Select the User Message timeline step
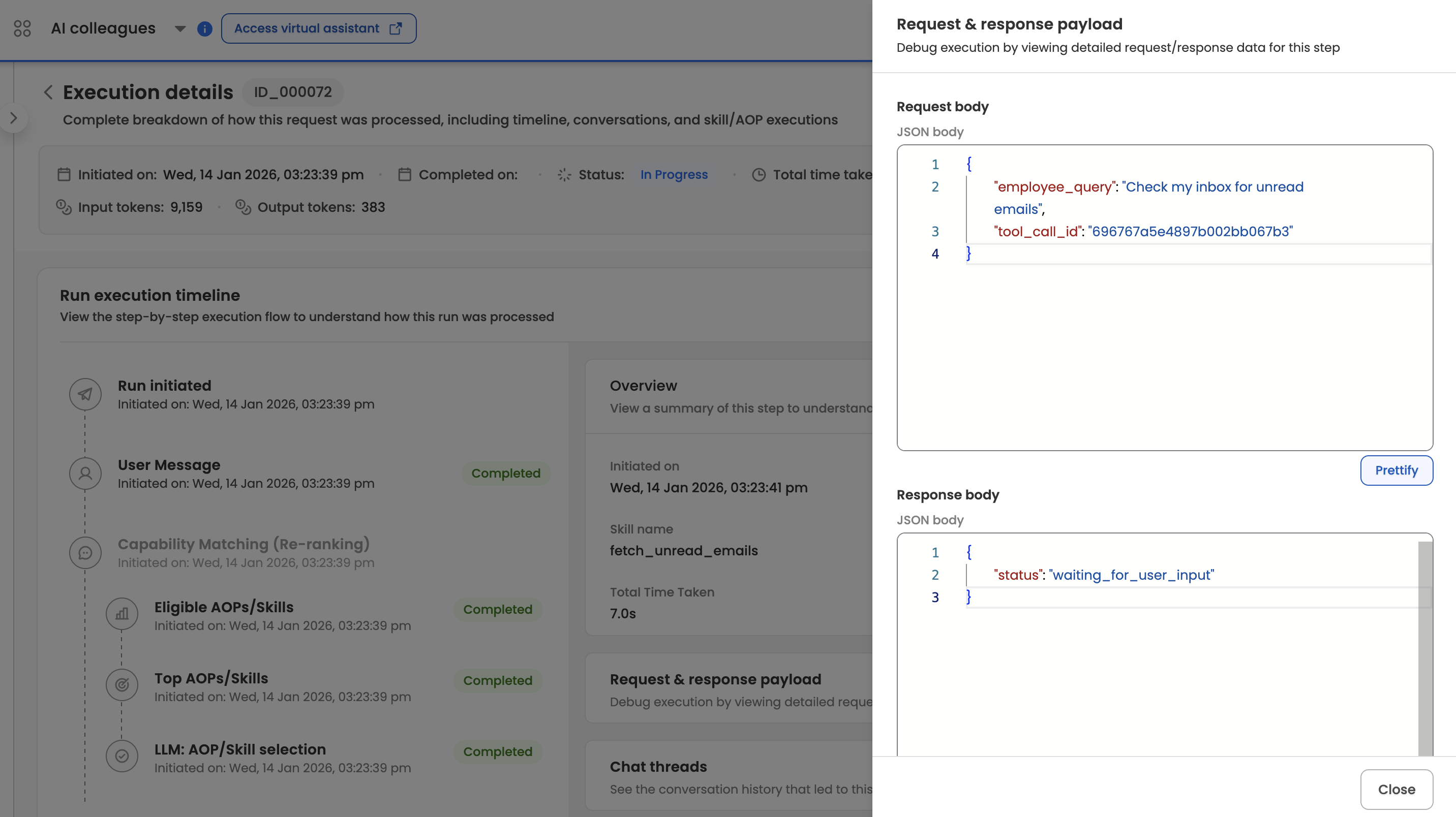 coord(169,465)
